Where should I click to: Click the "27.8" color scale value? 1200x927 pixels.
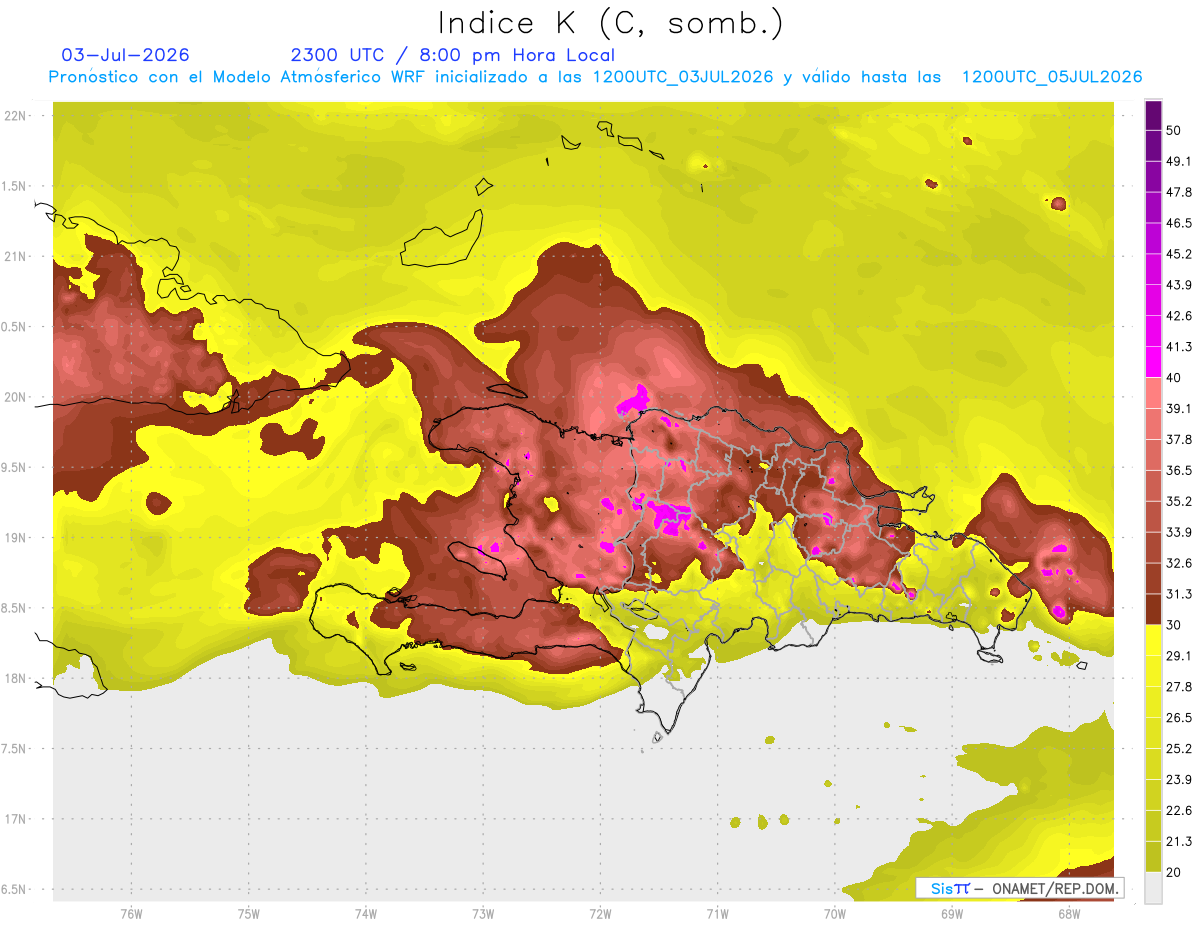tap(1179, 687)
